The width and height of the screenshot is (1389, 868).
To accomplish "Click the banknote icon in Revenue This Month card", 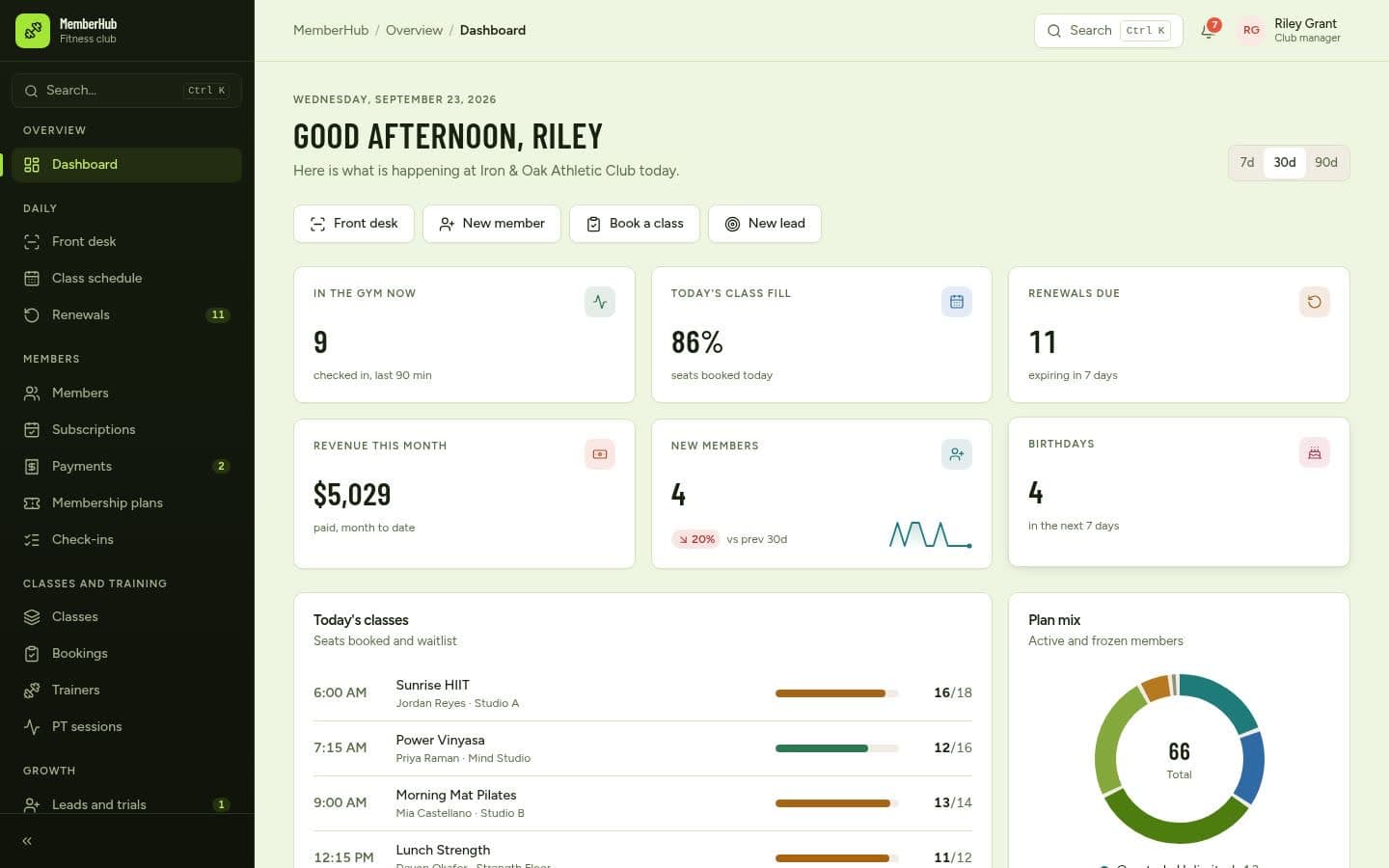I will tap(600, 454).
